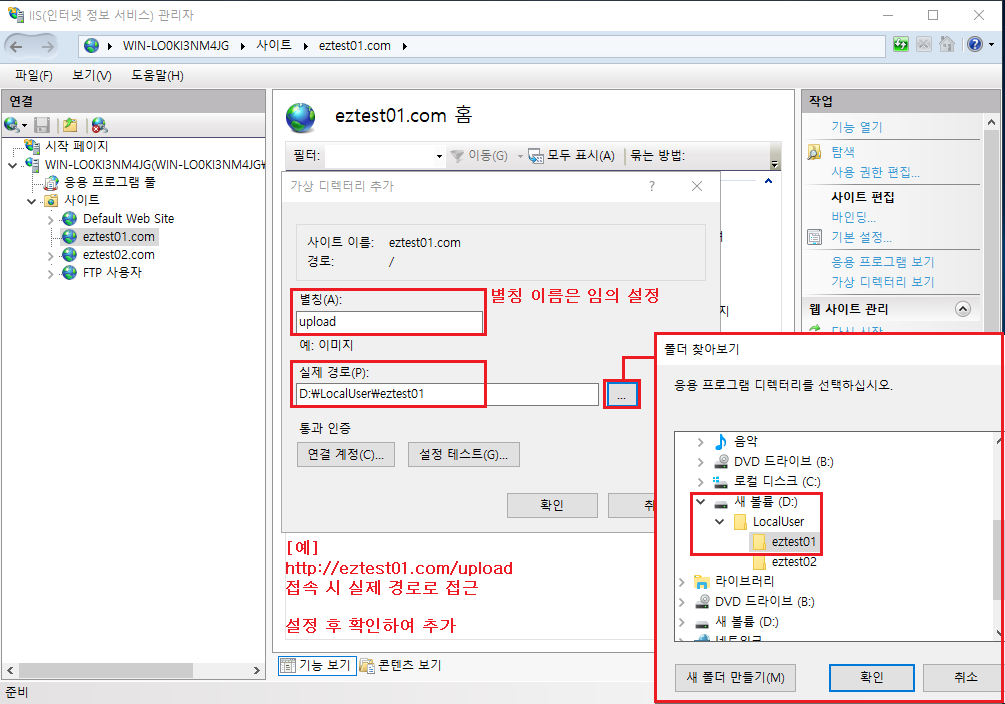
Task: Click the 실제 경로(P) input field
Action: click(447, 394)
